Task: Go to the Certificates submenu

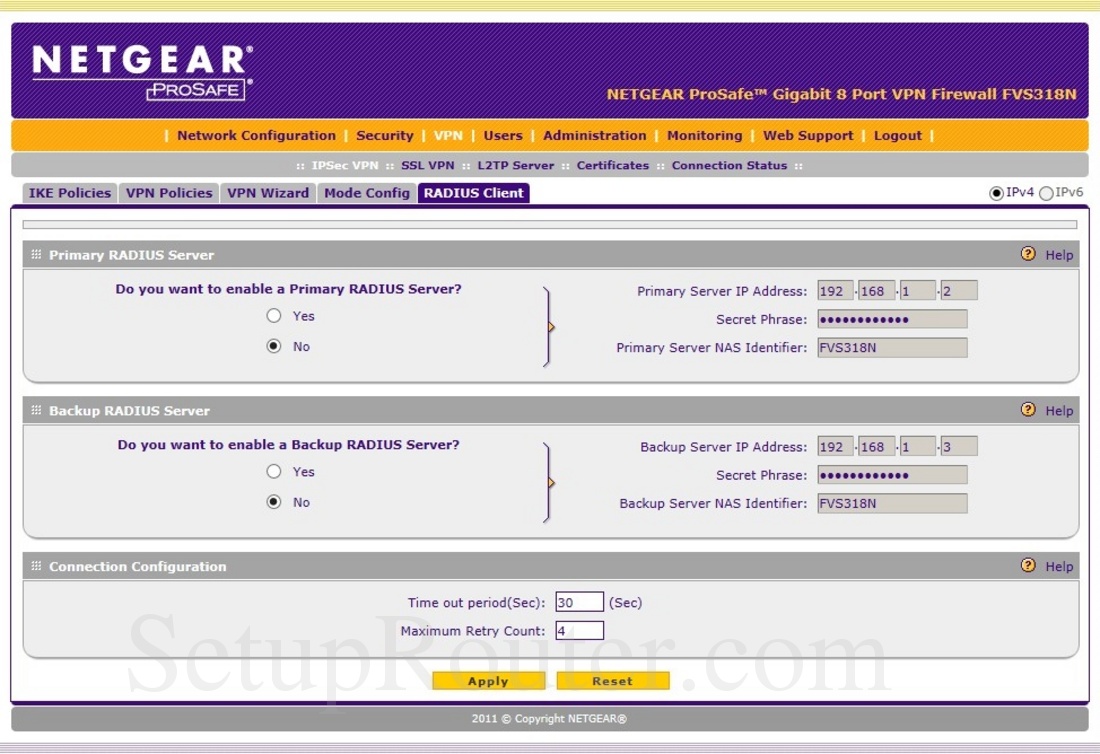Action: 612,166
